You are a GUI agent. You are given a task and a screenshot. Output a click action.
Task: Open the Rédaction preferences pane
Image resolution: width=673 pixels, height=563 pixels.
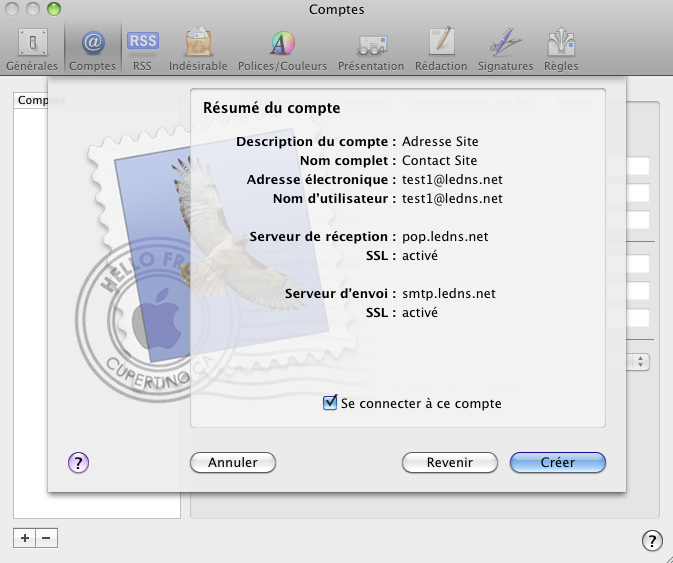pos(441,48)
